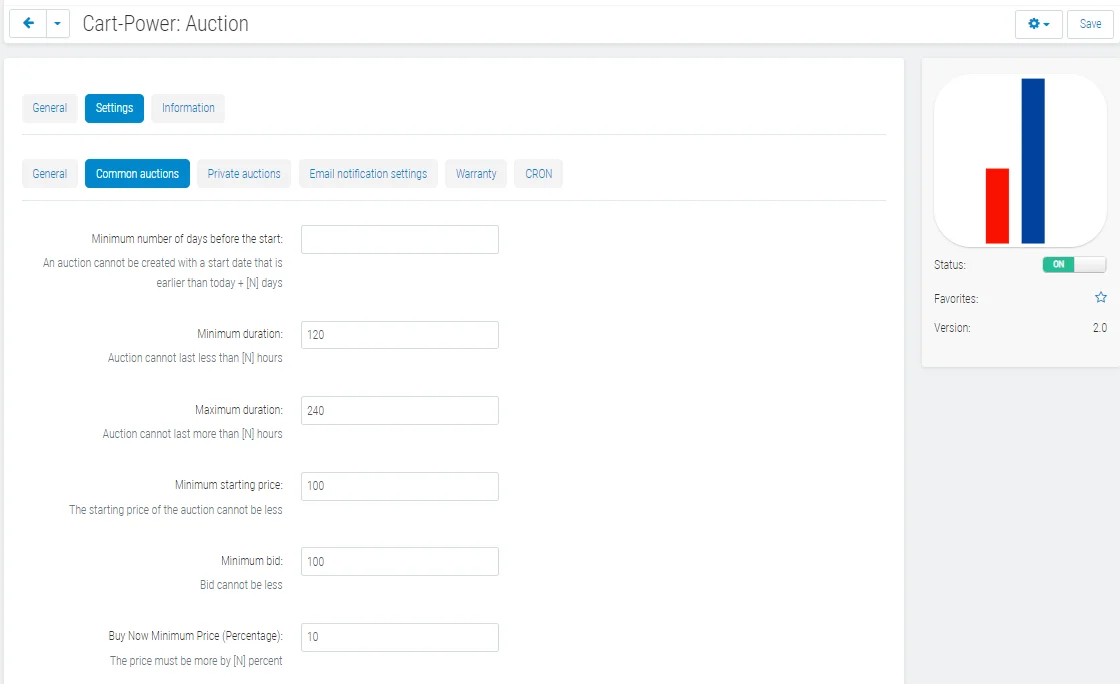Click the Maximum duration label
This screenshot has width=1120, height=684.
239,410
